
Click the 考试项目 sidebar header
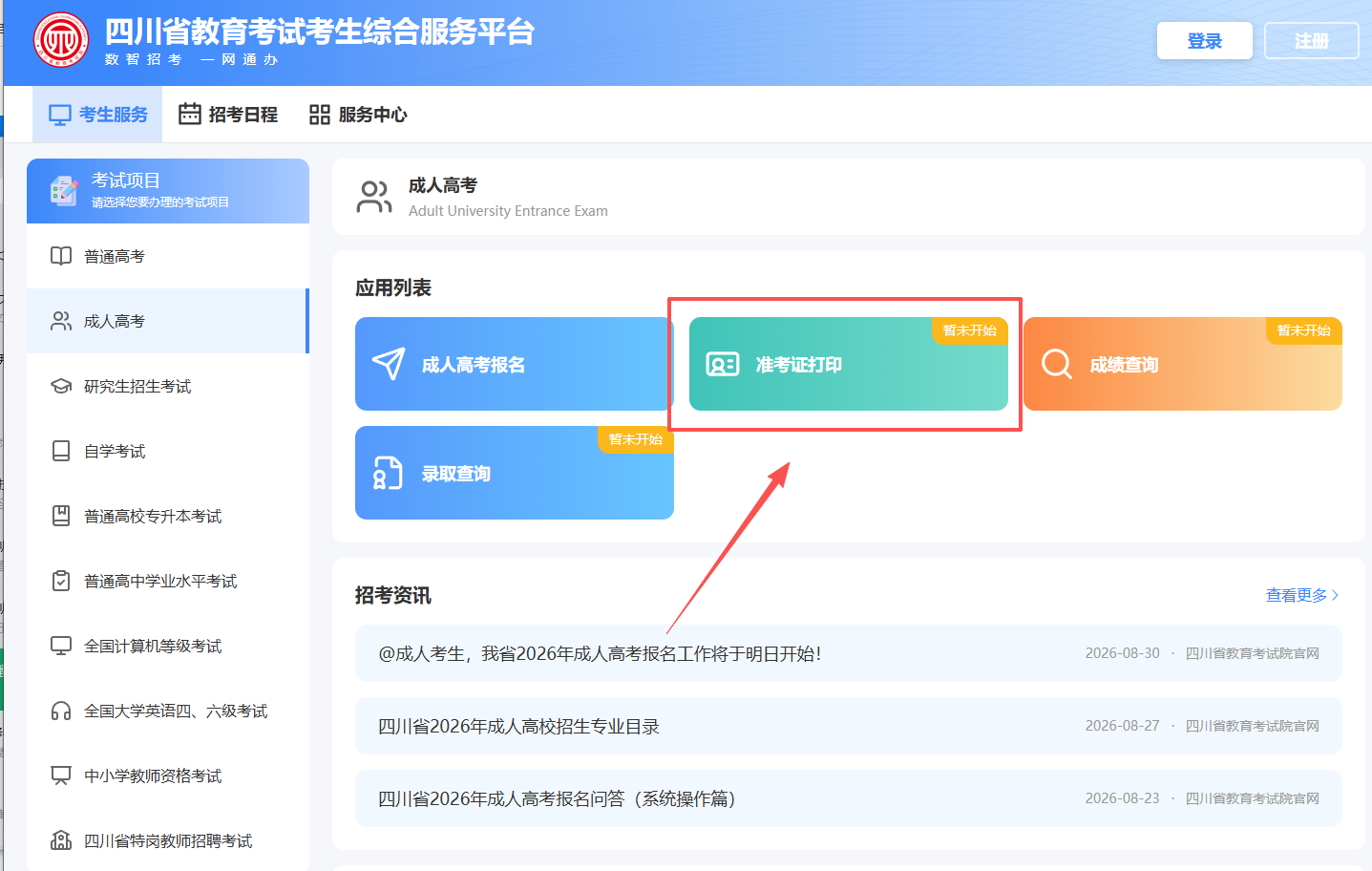pos(168,191)
